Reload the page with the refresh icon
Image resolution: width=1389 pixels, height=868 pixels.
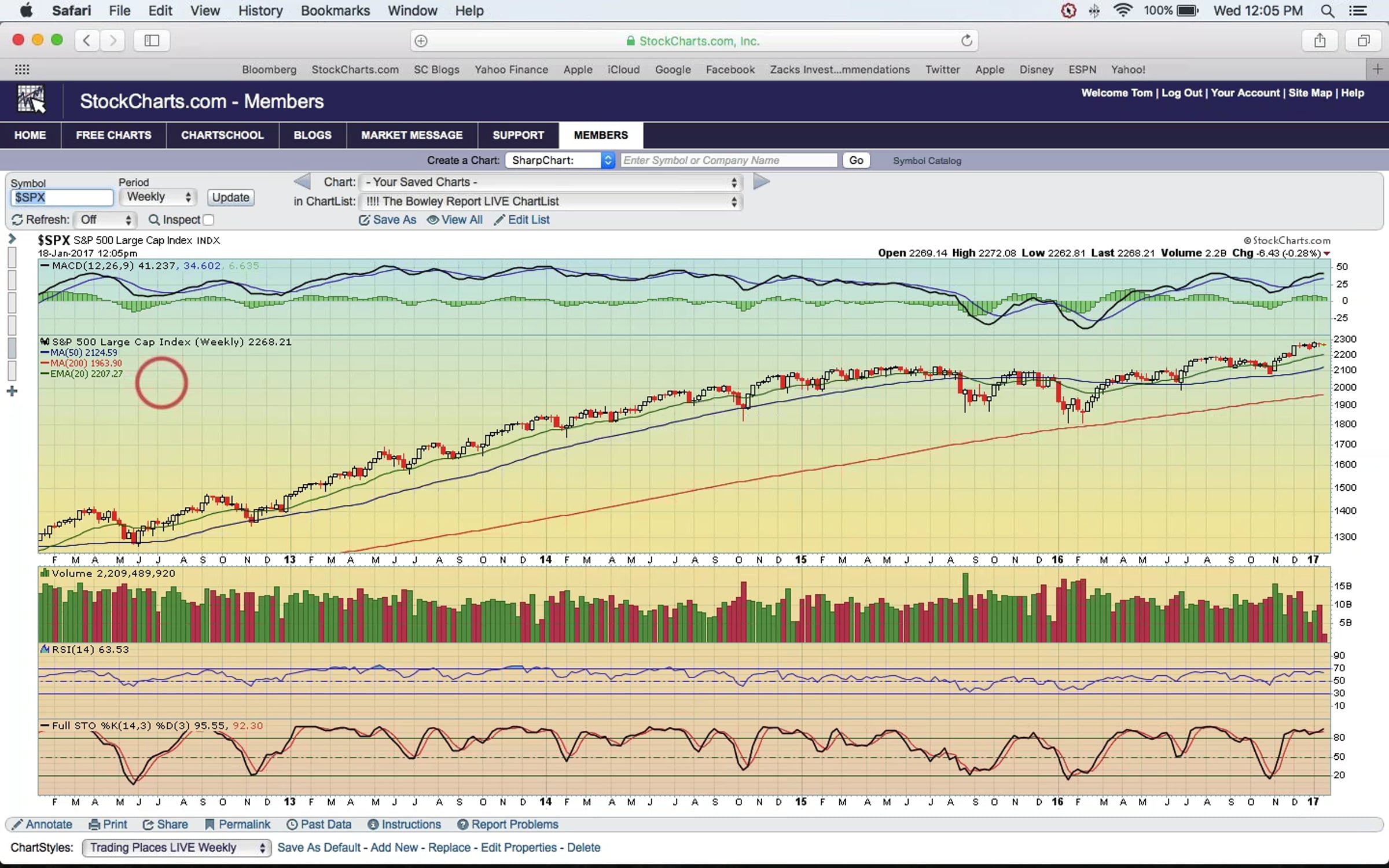966,41
